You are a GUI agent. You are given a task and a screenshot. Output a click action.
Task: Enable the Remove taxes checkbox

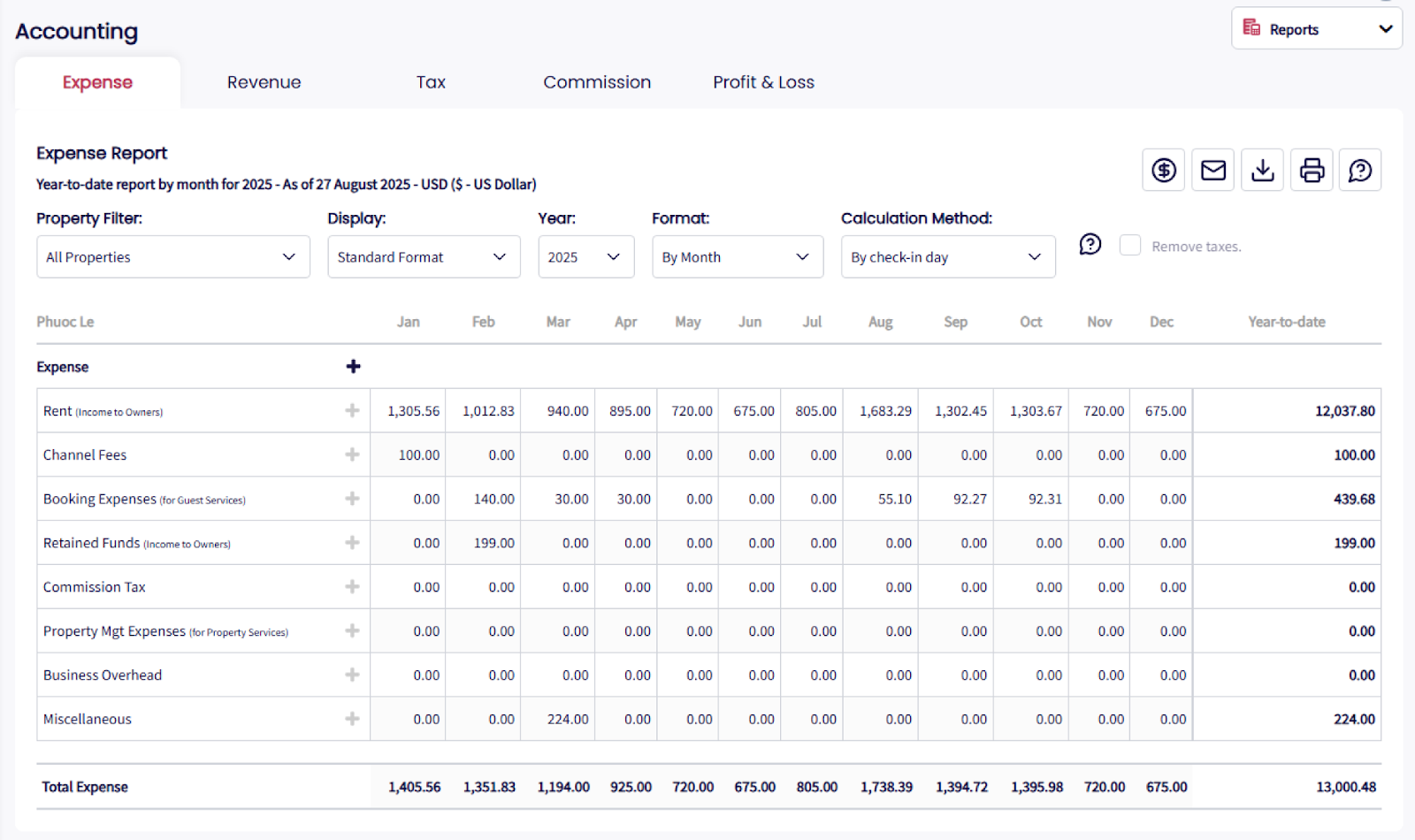point(1130,246)
